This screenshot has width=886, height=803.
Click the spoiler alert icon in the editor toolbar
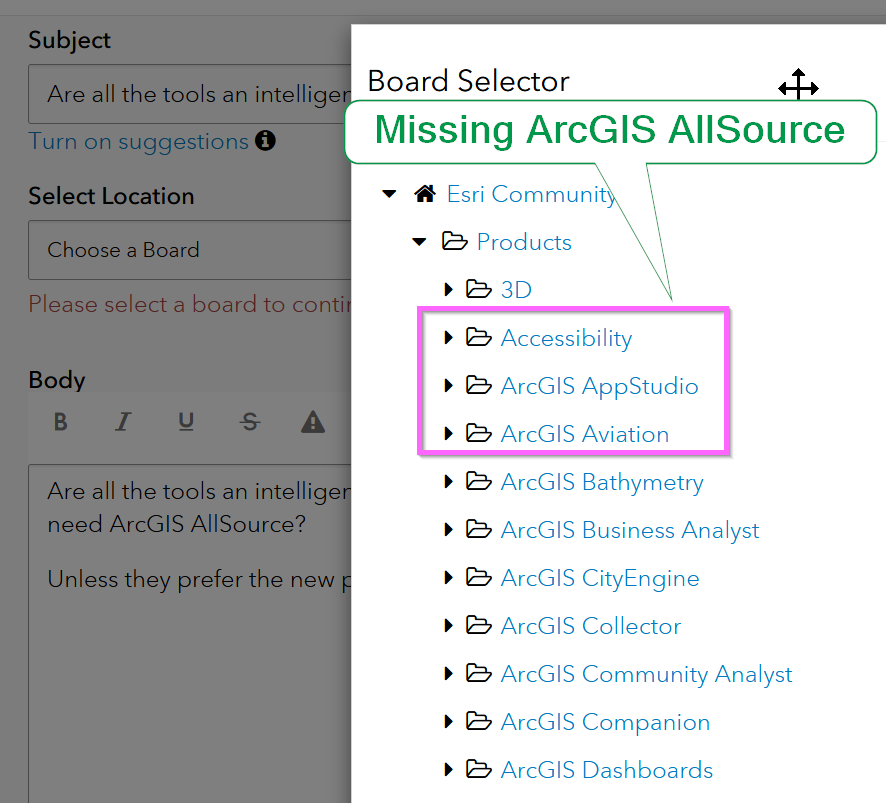(313, 422)
